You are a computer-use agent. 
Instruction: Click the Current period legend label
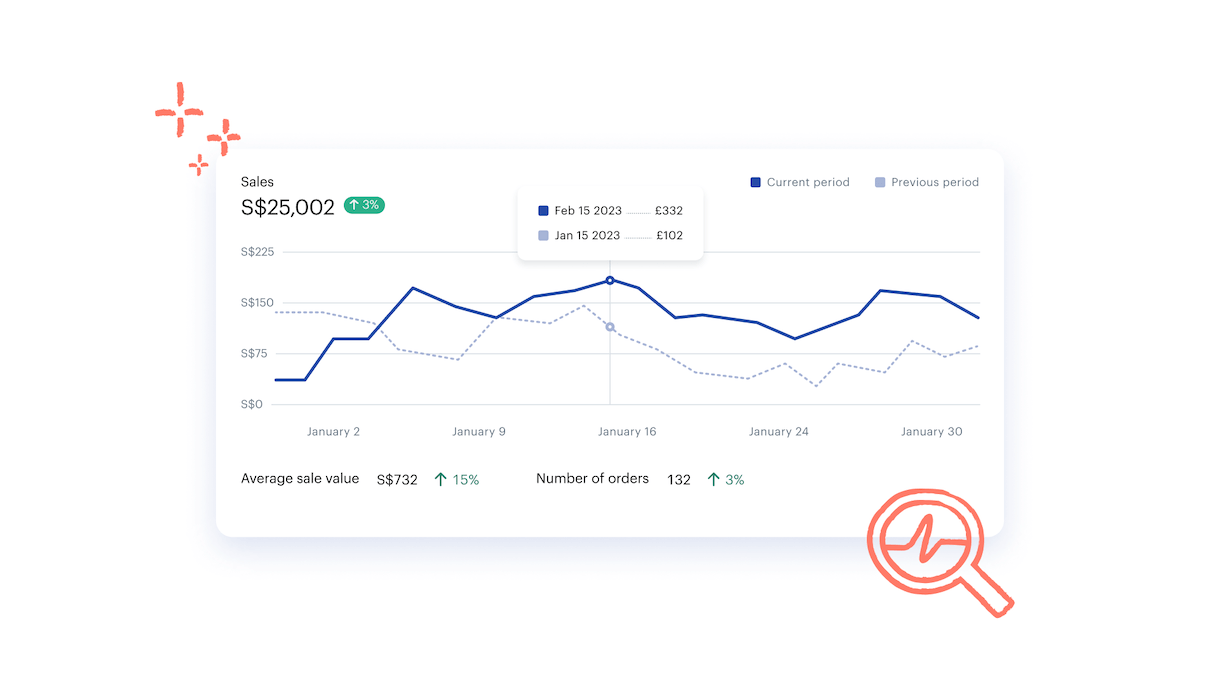click(808, 182)
